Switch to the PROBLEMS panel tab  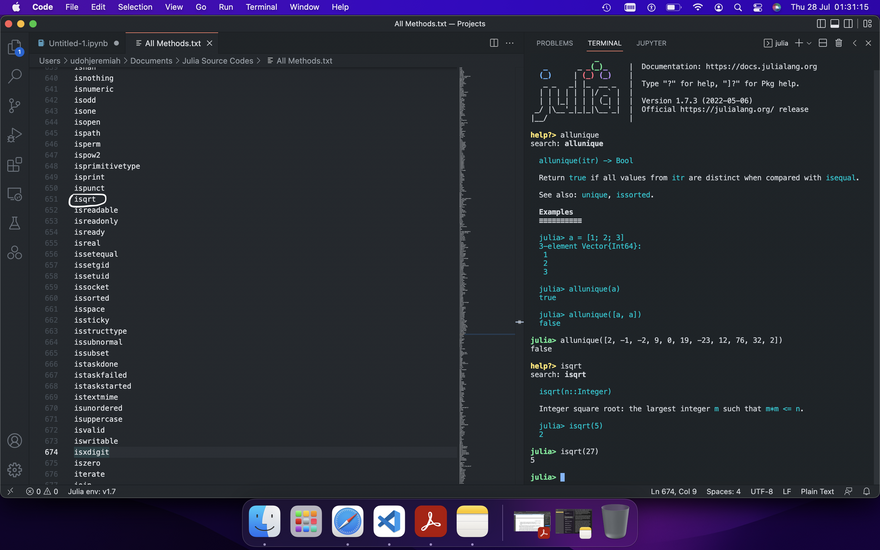pyautogui.click(x=554, y=43)
